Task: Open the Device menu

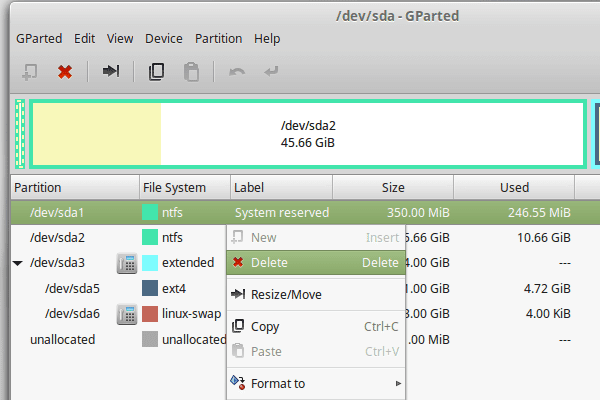Action: [164, 39]
